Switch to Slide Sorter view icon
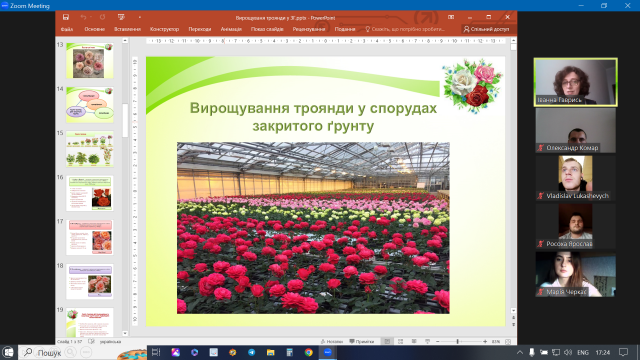 (x=400, y=342)
